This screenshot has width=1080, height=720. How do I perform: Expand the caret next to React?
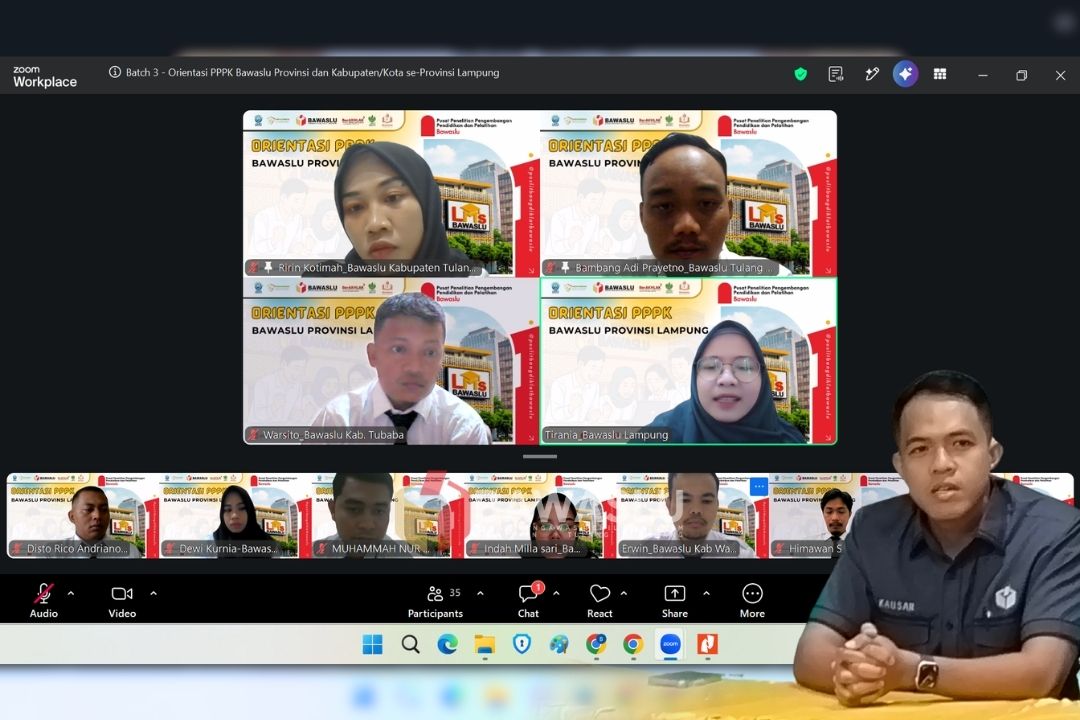tap(624, 593)
